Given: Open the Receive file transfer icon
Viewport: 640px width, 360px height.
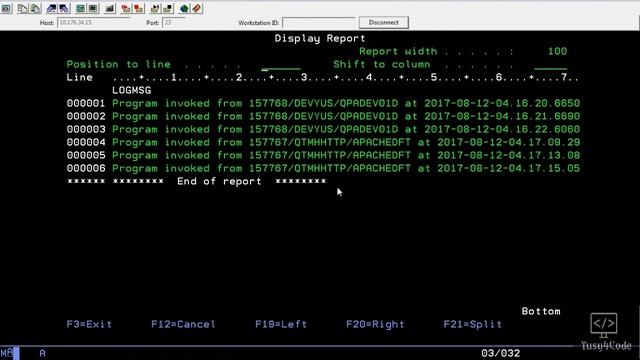Looking at the screenshot, I should (x=64, y=8).
